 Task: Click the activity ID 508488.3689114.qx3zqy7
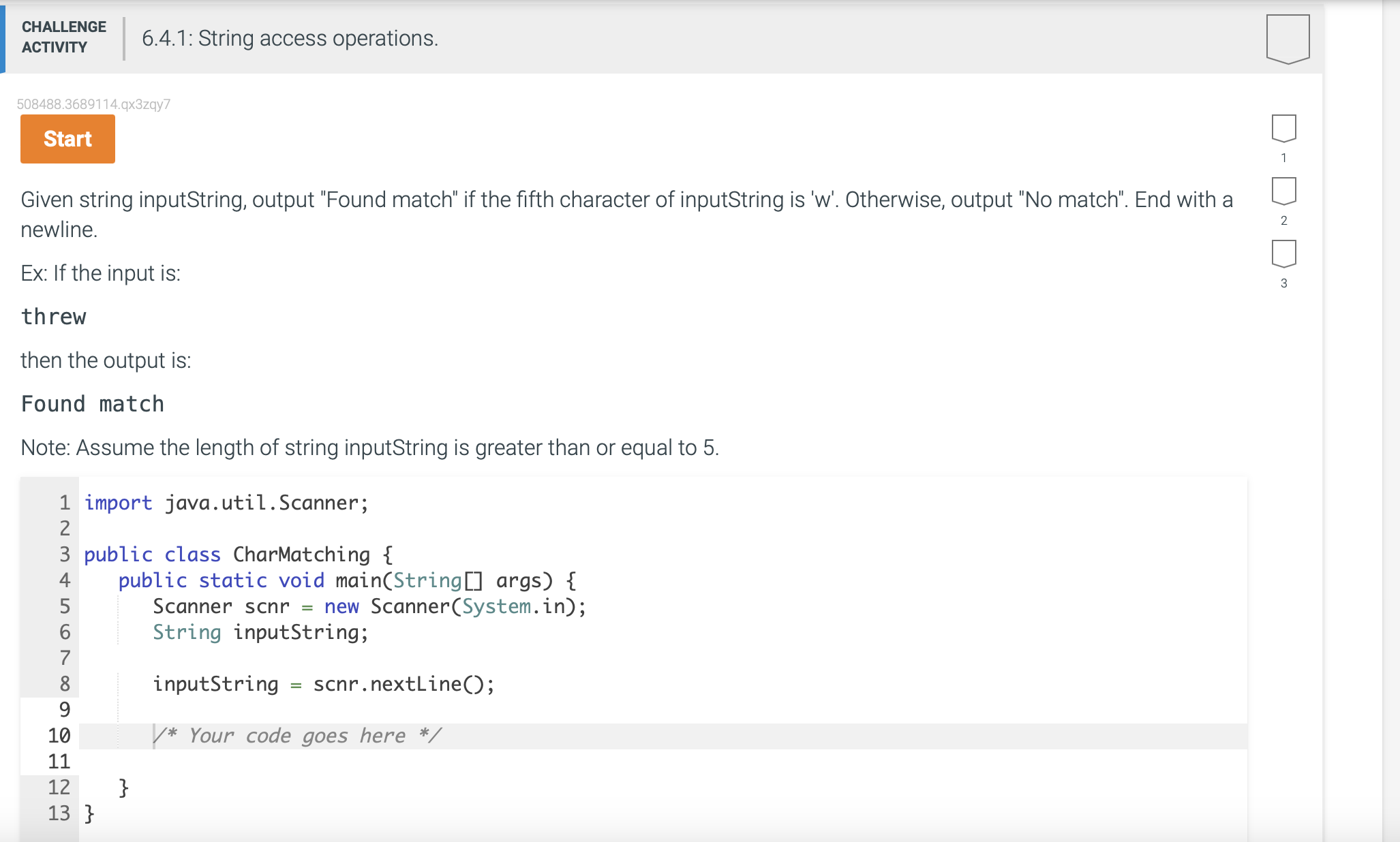[93, 104]
